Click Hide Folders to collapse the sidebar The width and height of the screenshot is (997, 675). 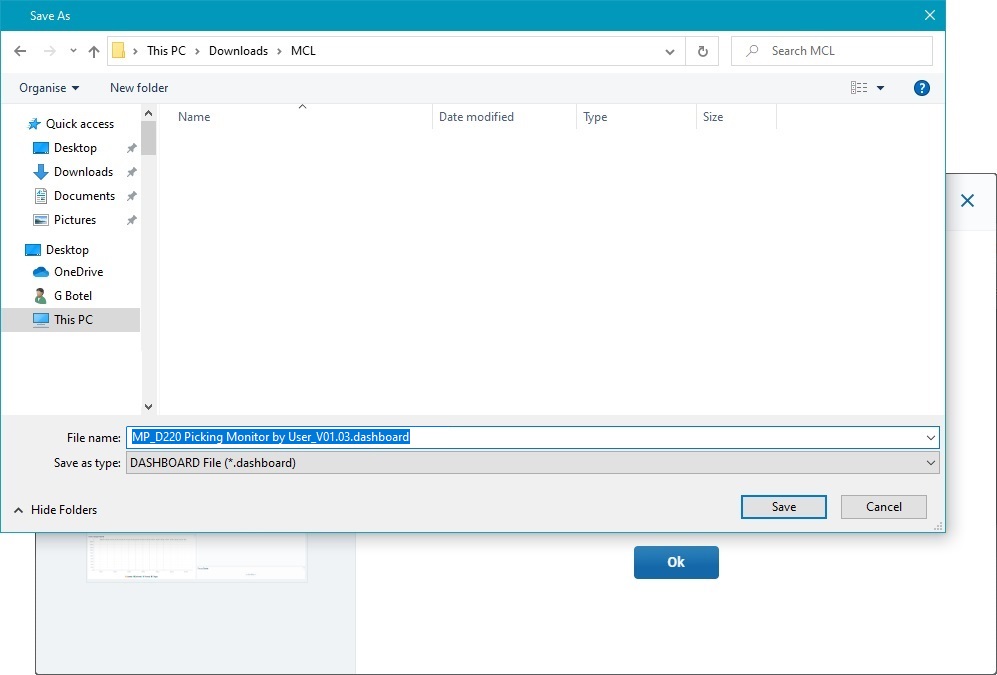coord(55,510)
